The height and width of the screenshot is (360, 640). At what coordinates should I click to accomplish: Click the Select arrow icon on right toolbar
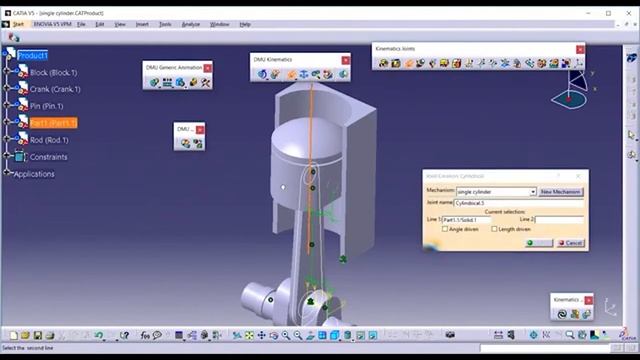(631, 135)
